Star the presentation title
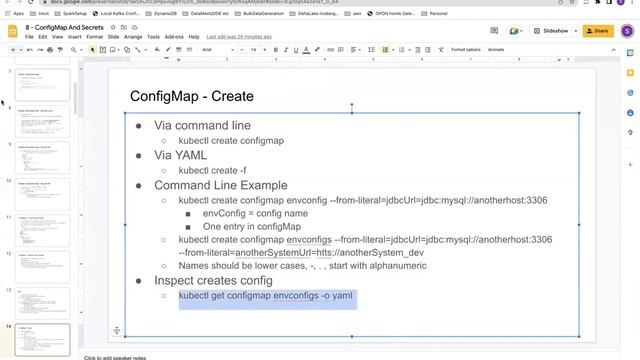This screenshot has height=360, width=640. 113,27
